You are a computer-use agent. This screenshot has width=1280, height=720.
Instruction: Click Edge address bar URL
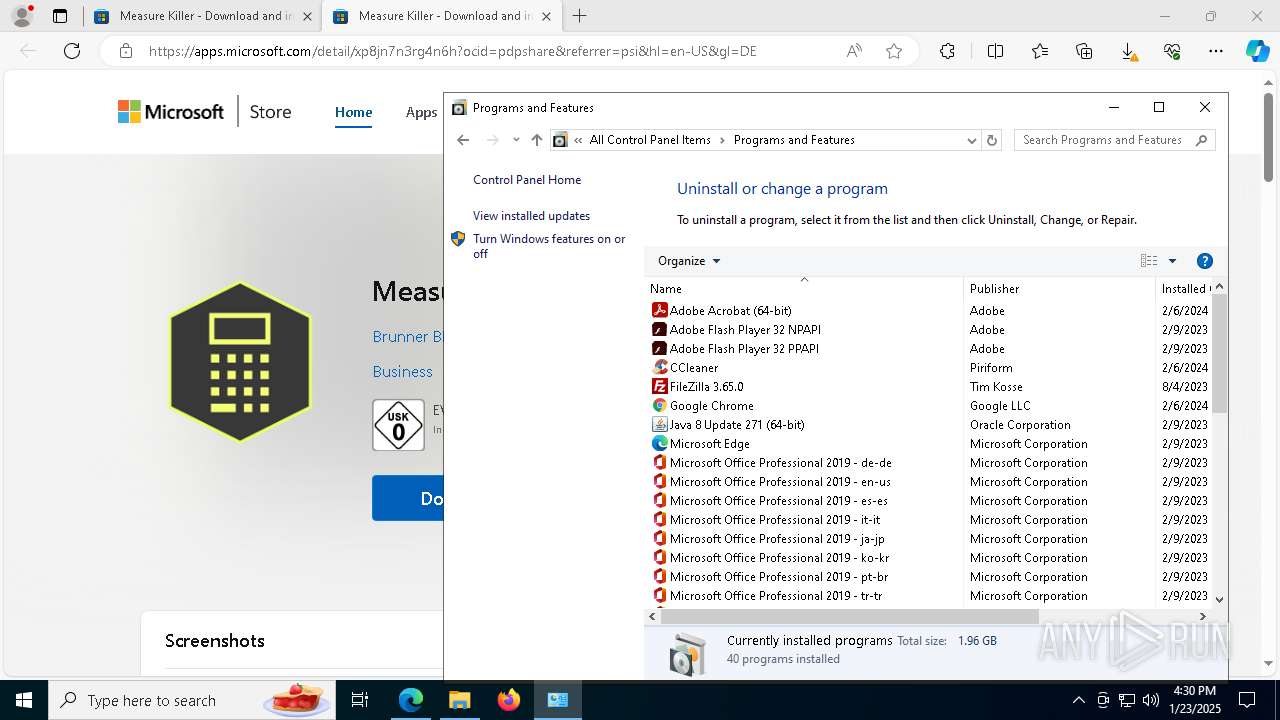[452, 51]
